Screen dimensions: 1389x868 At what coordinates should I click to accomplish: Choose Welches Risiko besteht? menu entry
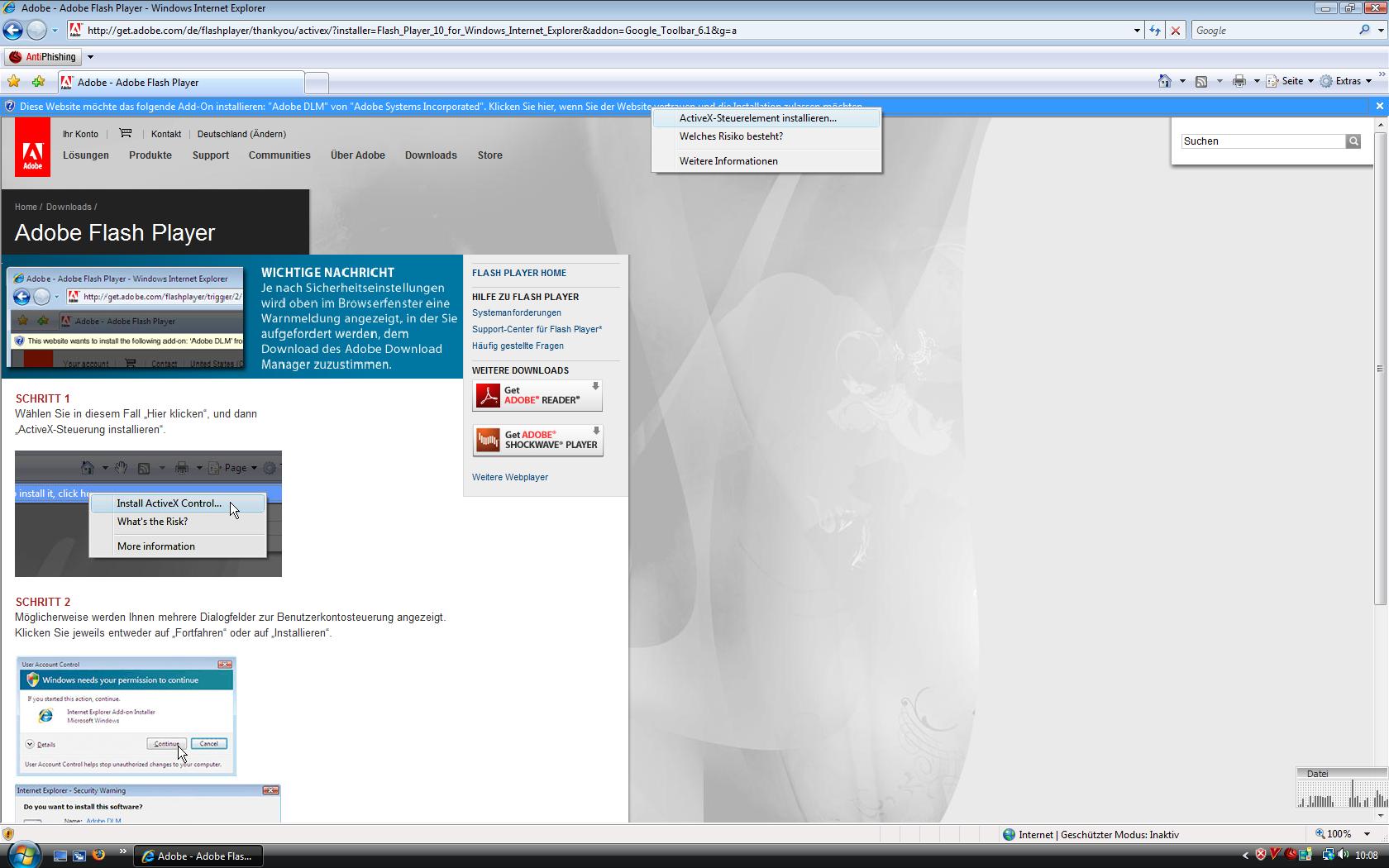731,136
